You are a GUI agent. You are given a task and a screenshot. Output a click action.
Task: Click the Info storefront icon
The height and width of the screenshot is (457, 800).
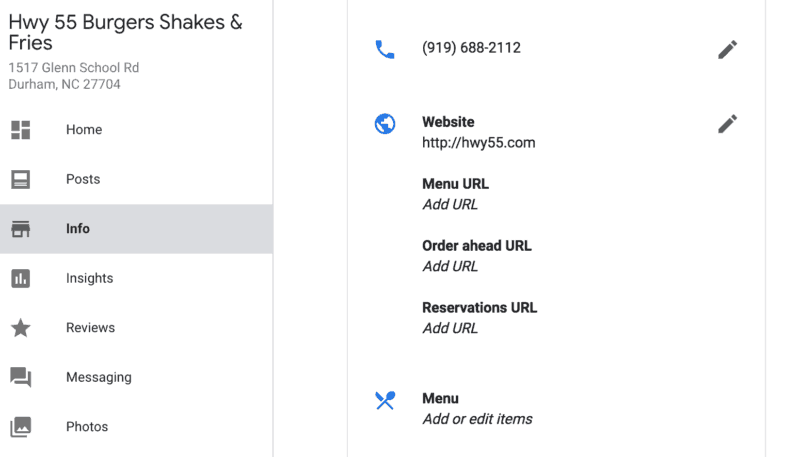[x=21, y=229]
